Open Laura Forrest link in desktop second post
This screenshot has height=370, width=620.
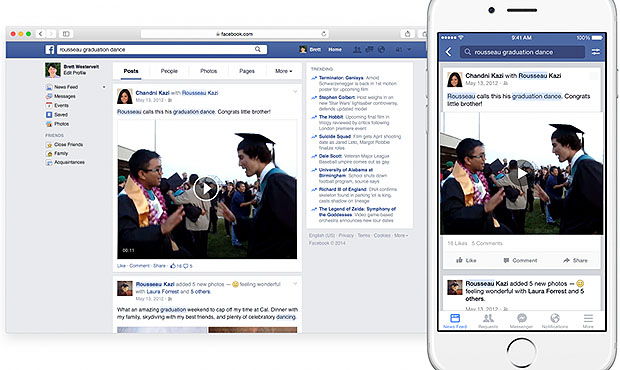click(x=163, y=292)
